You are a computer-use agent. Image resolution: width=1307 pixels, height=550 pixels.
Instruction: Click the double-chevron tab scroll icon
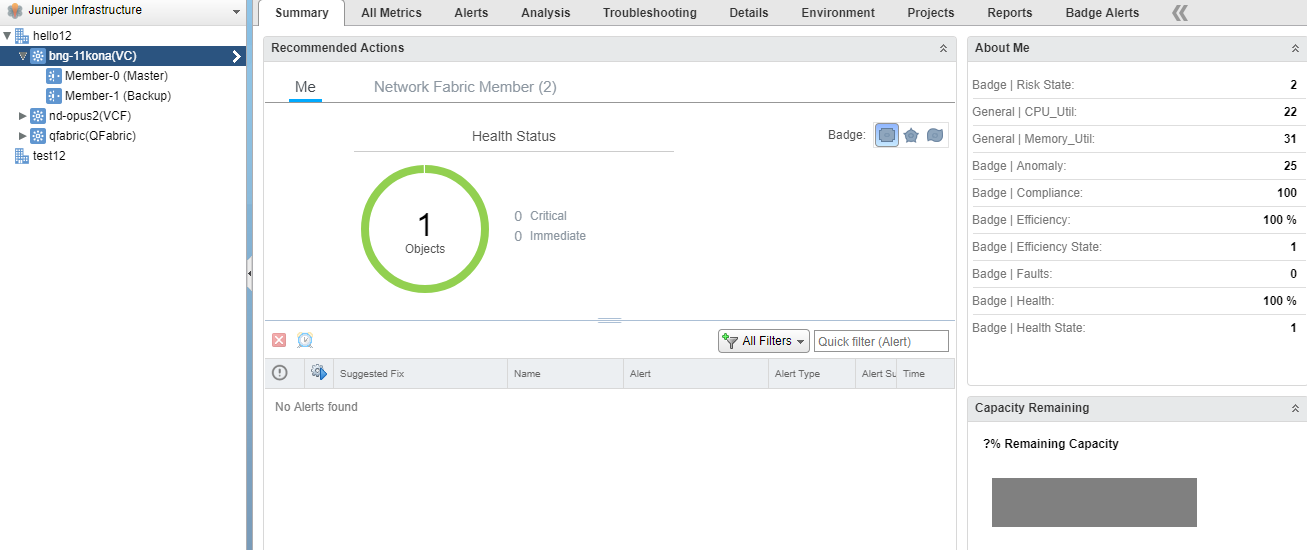1180,13
